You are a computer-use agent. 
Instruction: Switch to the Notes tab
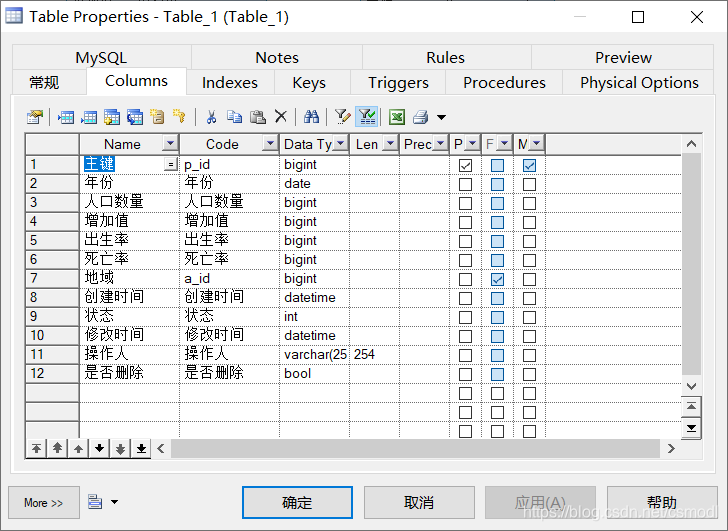277,58
